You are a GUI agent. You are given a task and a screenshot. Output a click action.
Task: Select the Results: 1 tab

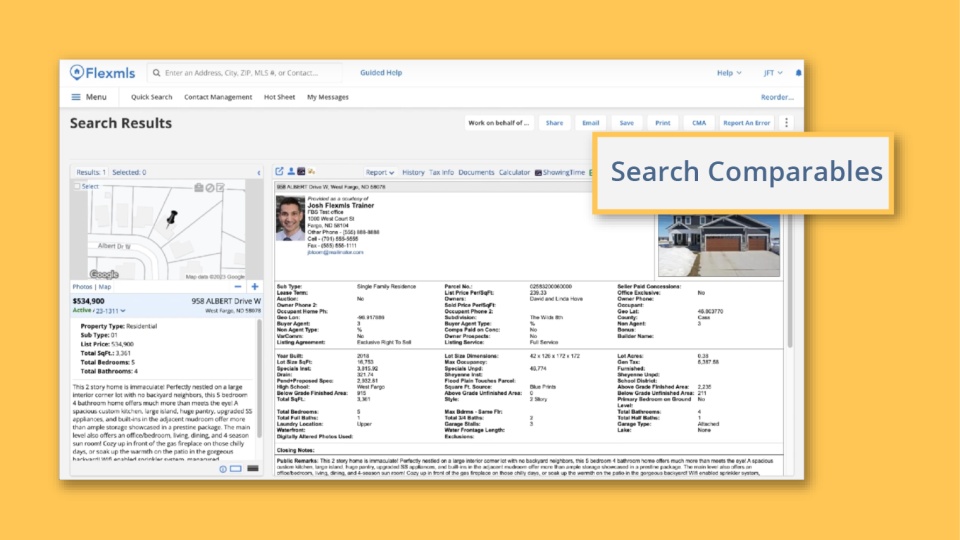click(x=91, y=173)
